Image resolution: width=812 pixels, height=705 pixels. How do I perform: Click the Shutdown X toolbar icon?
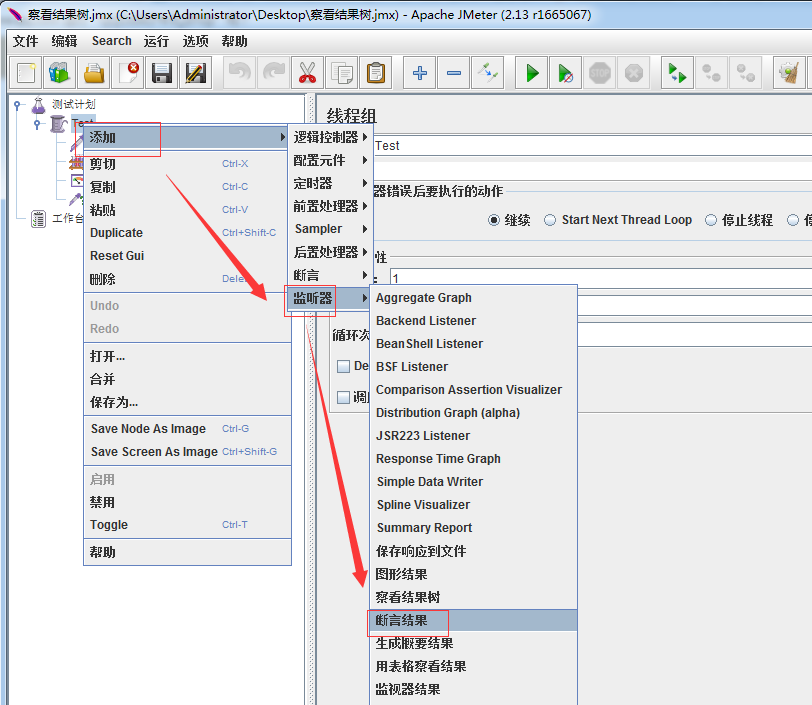click(x=634, y=73)
